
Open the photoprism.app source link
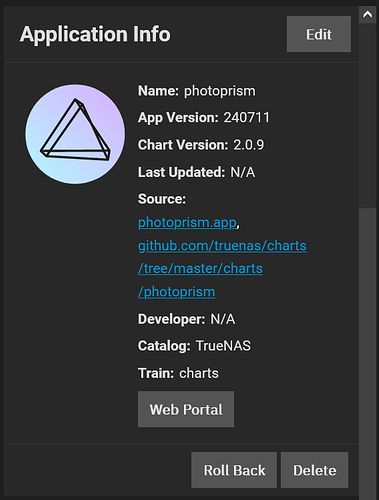(x=187, y=222)
